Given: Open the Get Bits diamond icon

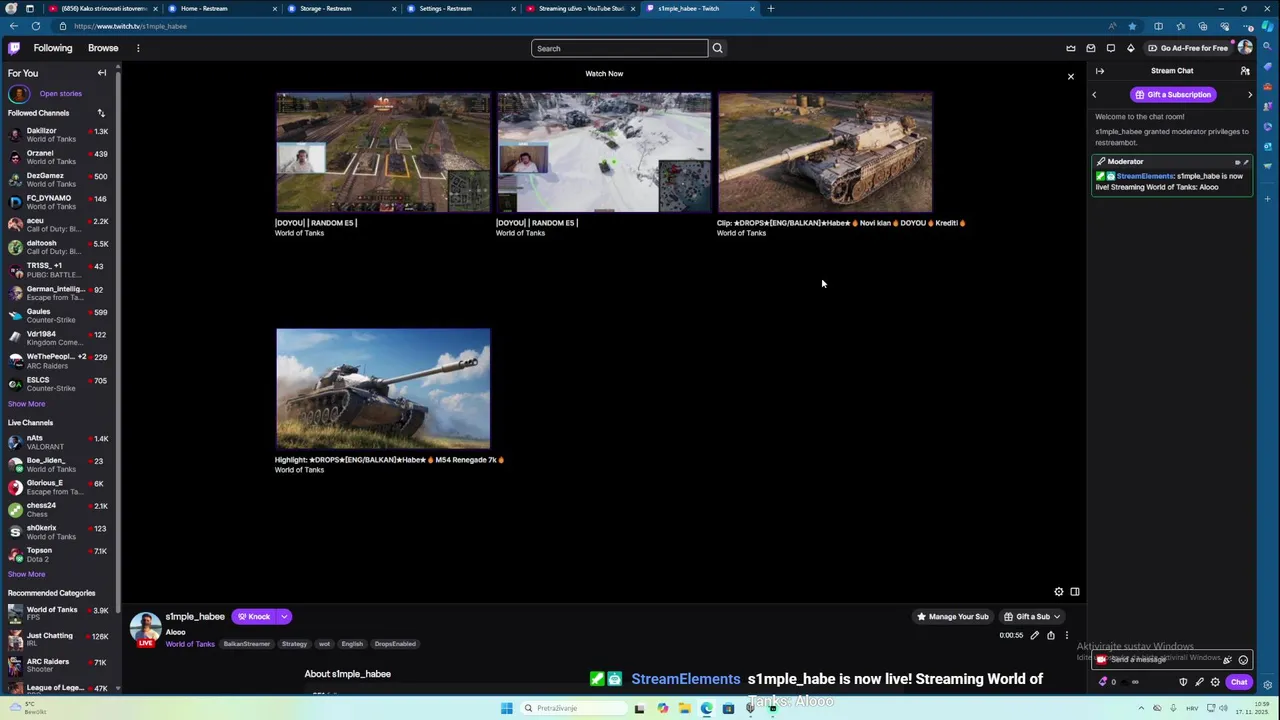Looking at the screenshot, I should click(1131, 48).
